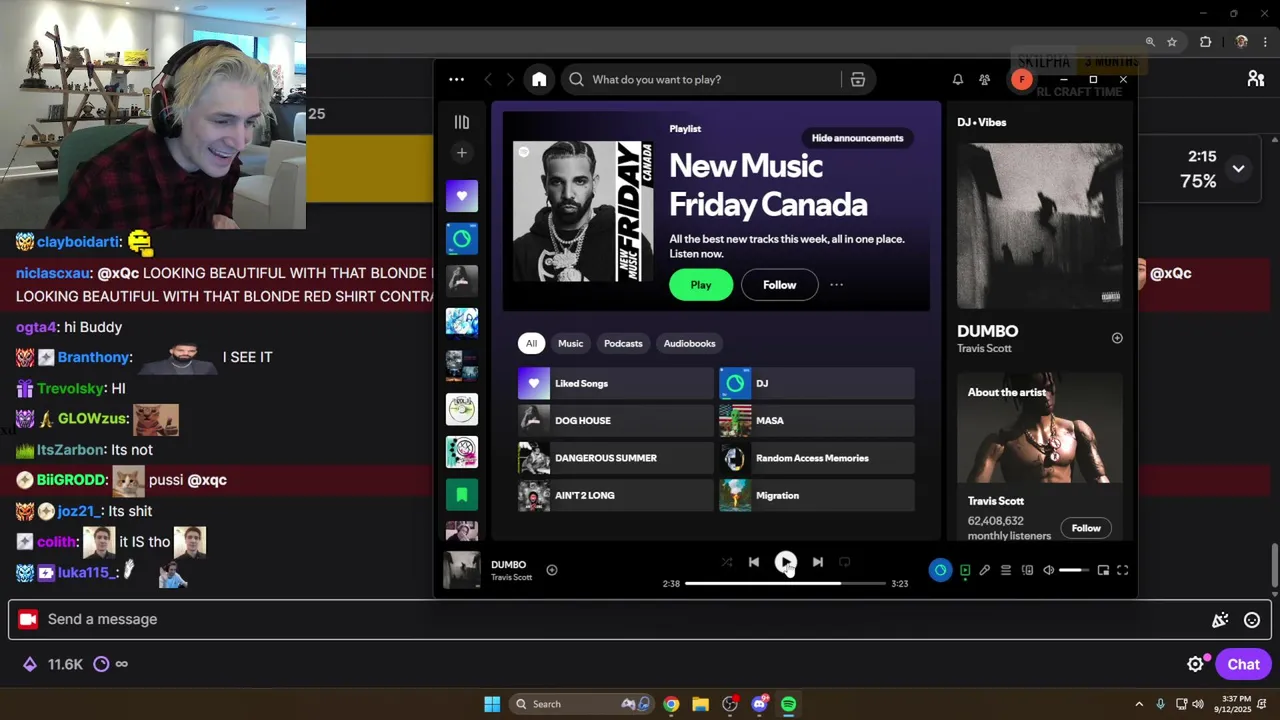Open Random Access Memories tile
The image size is (1280, 720).
pyautogui.click(x=817, y=458)
